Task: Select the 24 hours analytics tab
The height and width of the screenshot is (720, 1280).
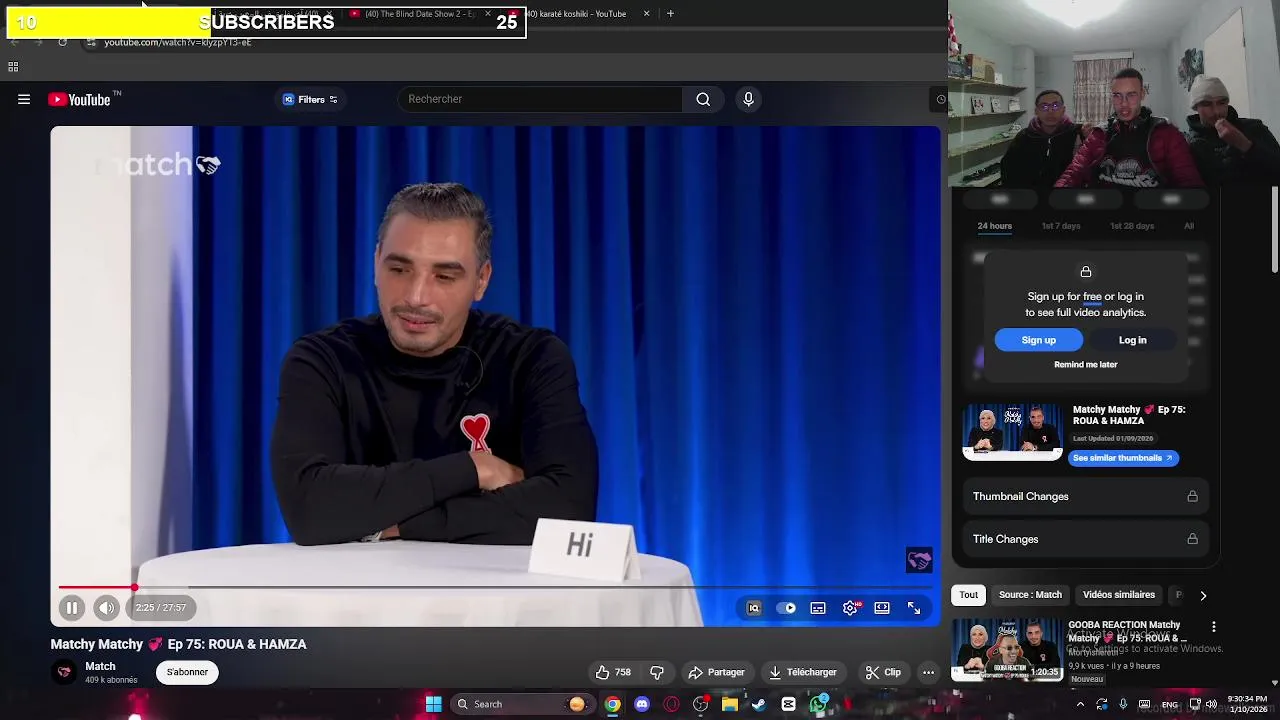Action: point(994,226)
